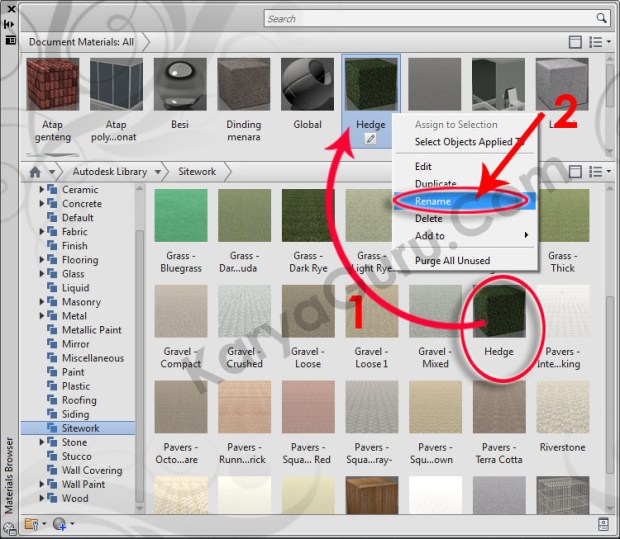Select the Hedge material in Sitework library
Image resolution: width=620 pixels, height=539 pixels.
tap(499, 311)
